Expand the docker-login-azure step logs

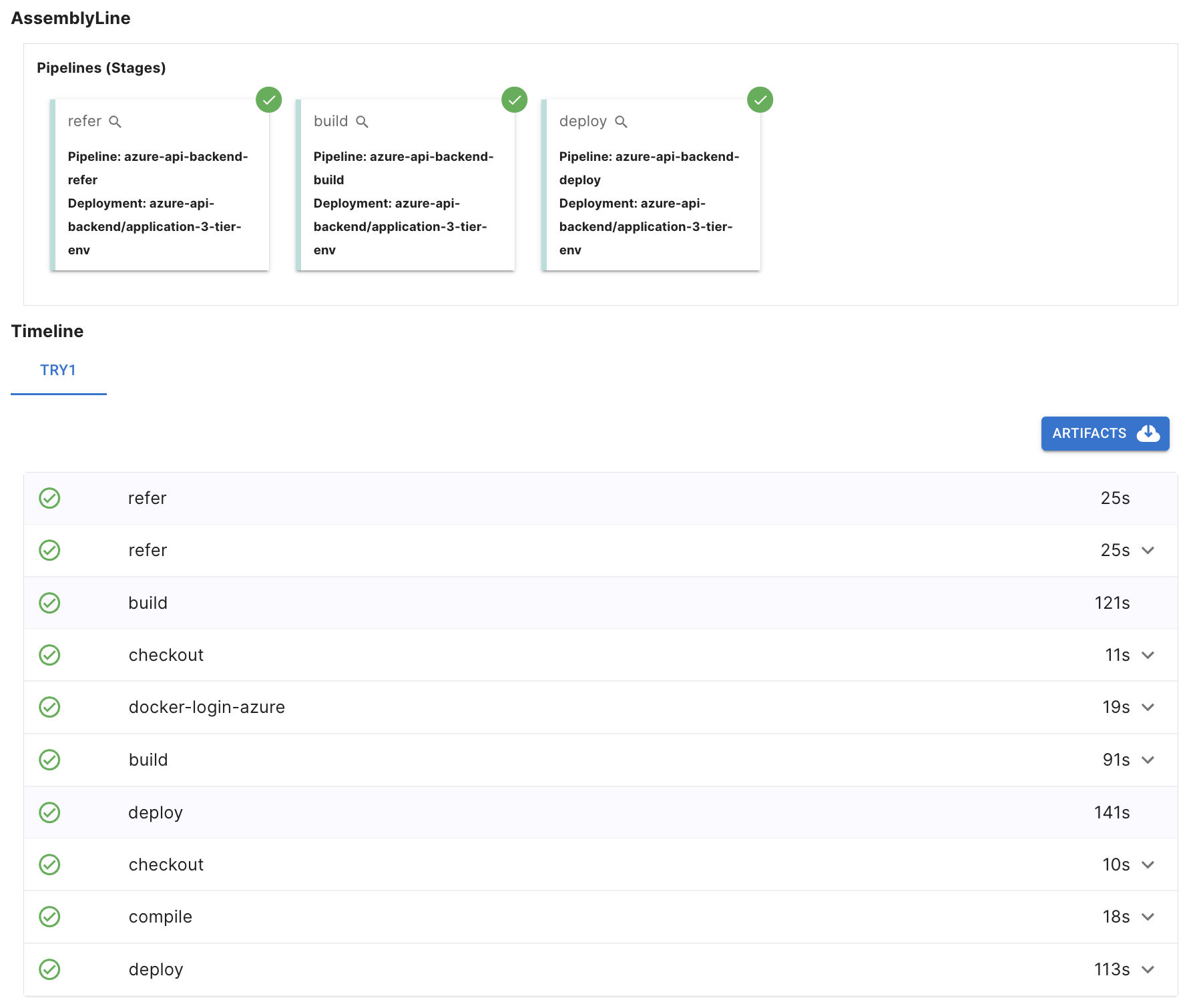coord(1148,708)
